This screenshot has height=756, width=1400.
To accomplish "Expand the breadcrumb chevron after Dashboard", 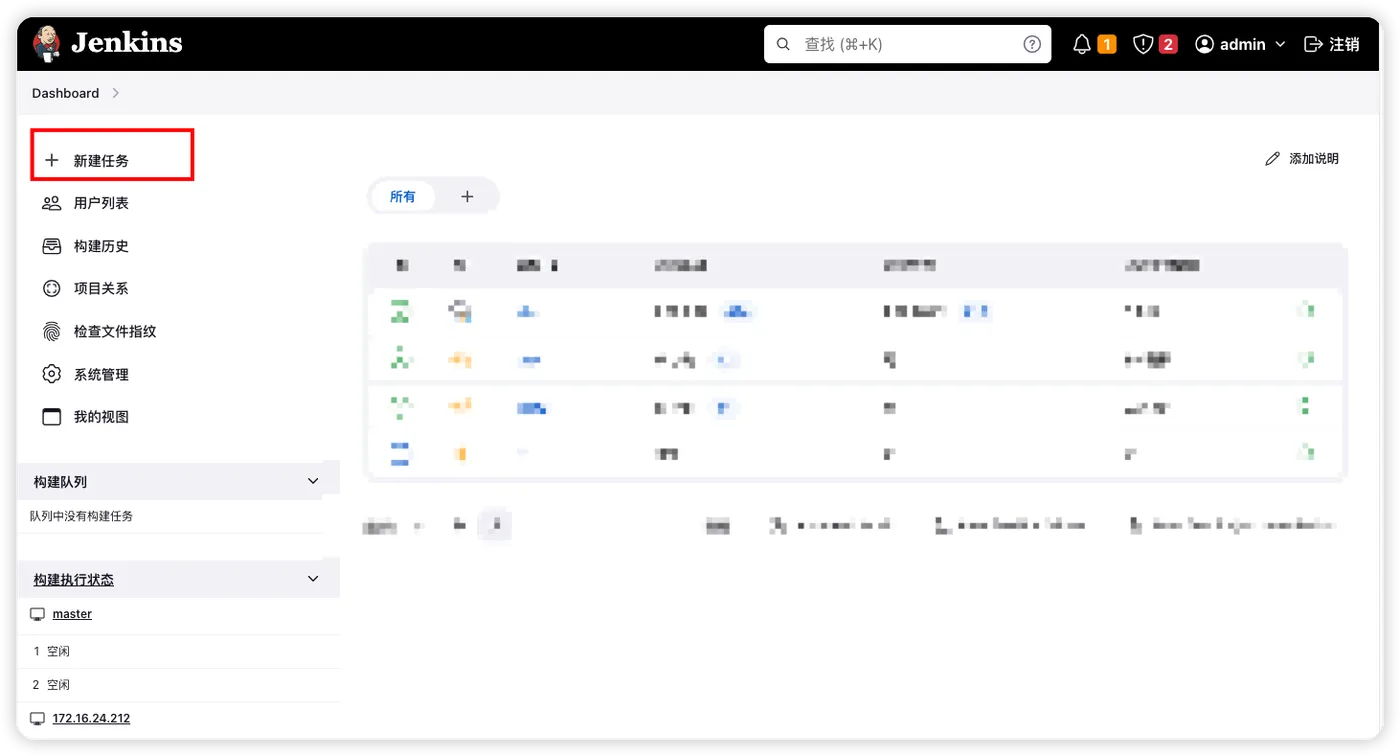I will tap(116, 93).
